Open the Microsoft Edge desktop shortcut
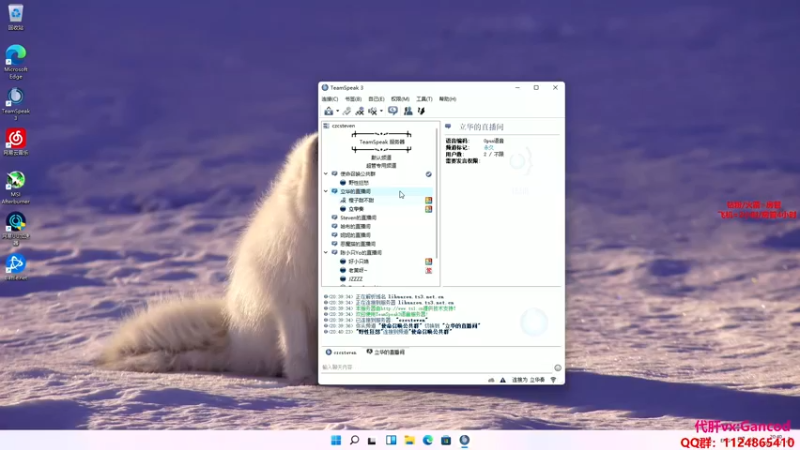 15,62
